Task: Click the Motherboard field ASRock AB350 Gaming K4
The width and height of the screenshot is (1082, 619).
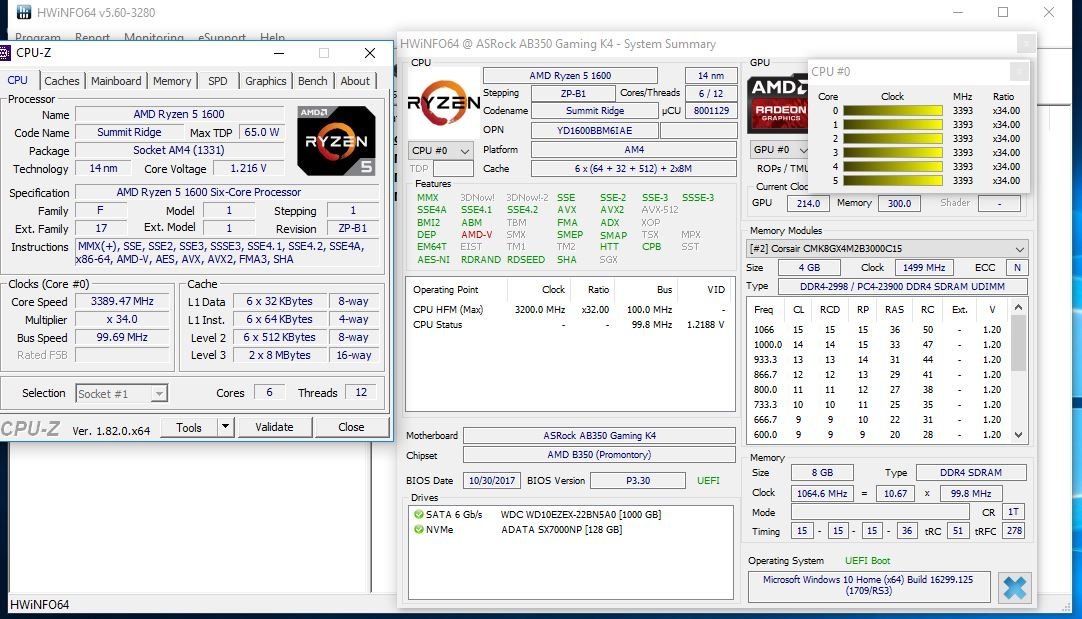Action: pyautogui.click(x=599, y=435)
